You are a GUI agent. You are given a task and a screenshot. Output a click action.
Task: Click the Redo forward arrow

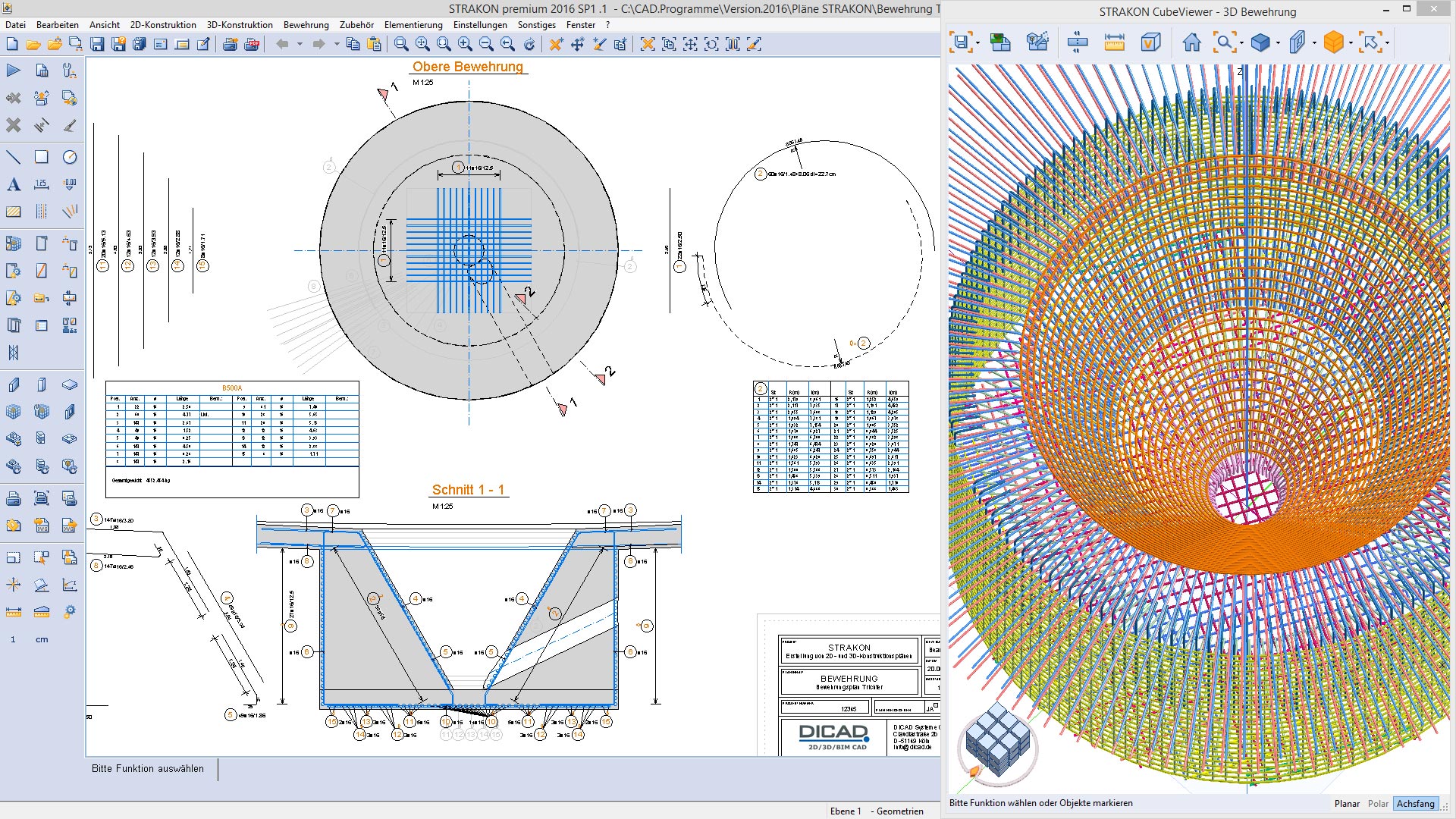pyautogui.click(x=319, y=45)
